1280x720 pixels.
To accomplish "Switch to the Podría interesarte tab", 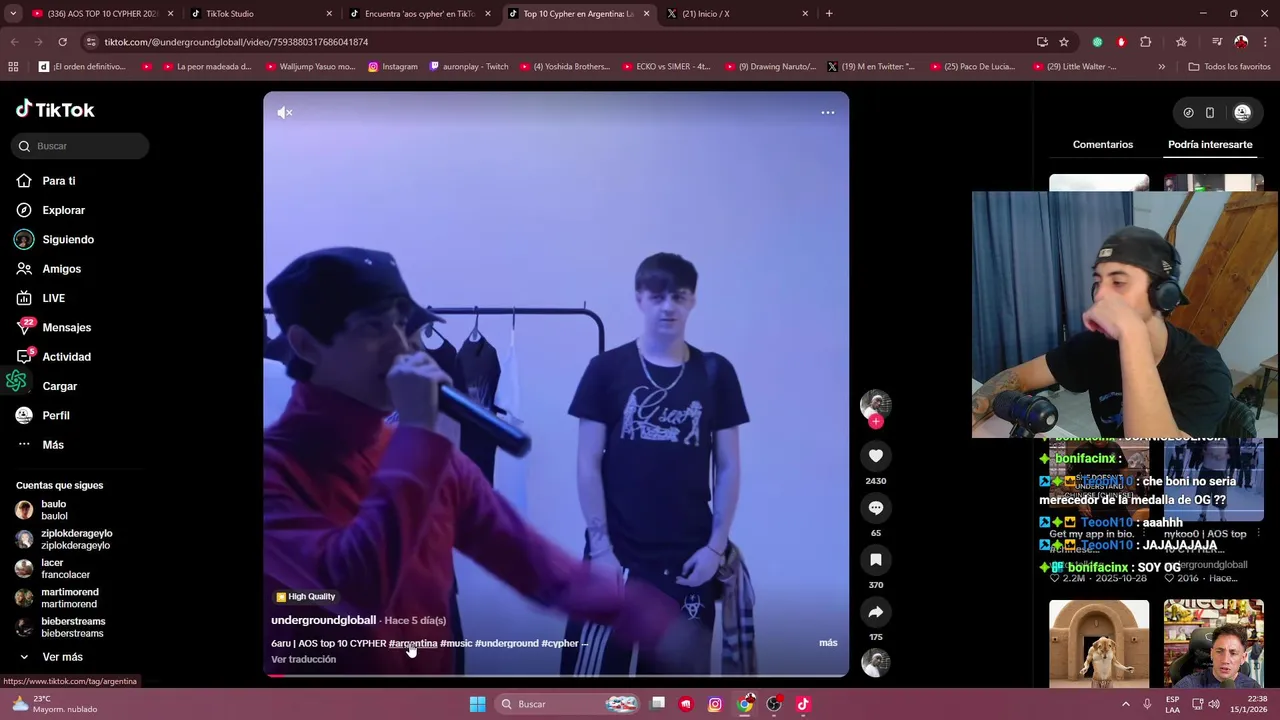I will click(x=1210, y=145).
